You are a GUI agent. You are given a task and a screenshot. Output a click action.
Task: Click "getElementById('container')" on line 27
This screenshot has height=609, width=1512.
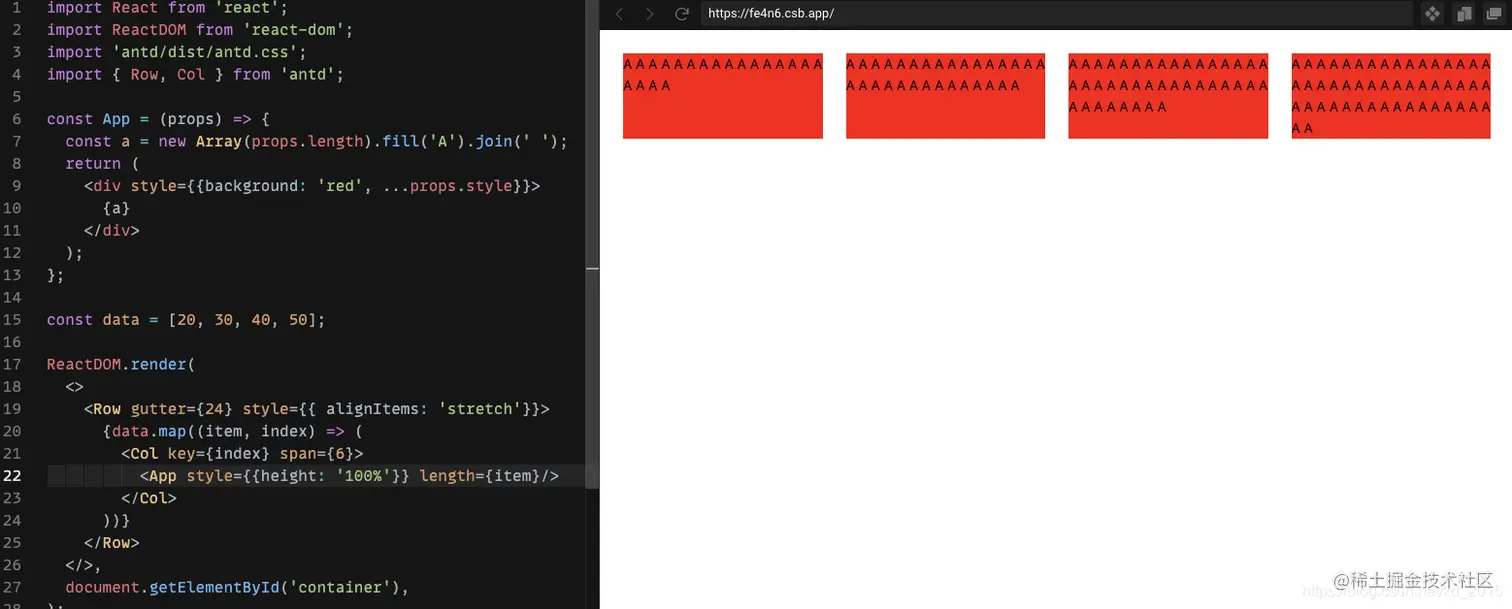275,587
